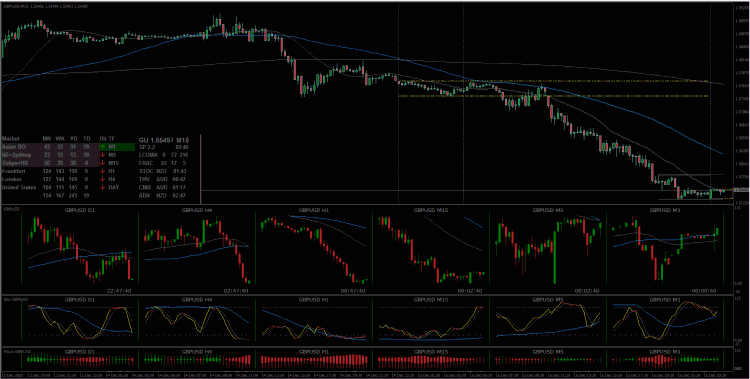
Task: Select the GBPUSD H1 mini chart
Action: click(313, 250)
